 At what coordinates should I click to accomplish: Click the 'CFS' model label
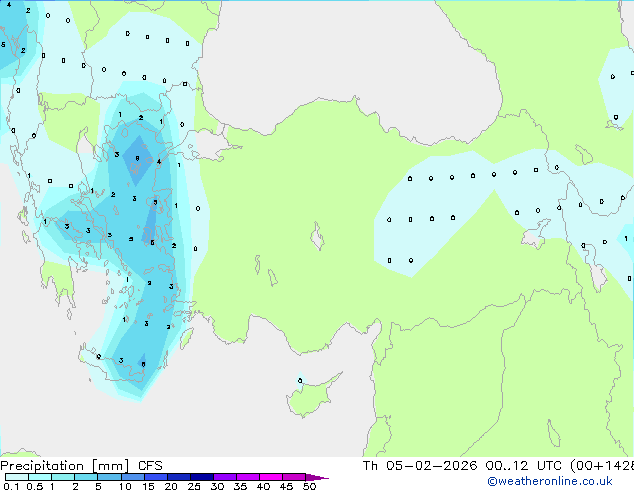point(150,466)
